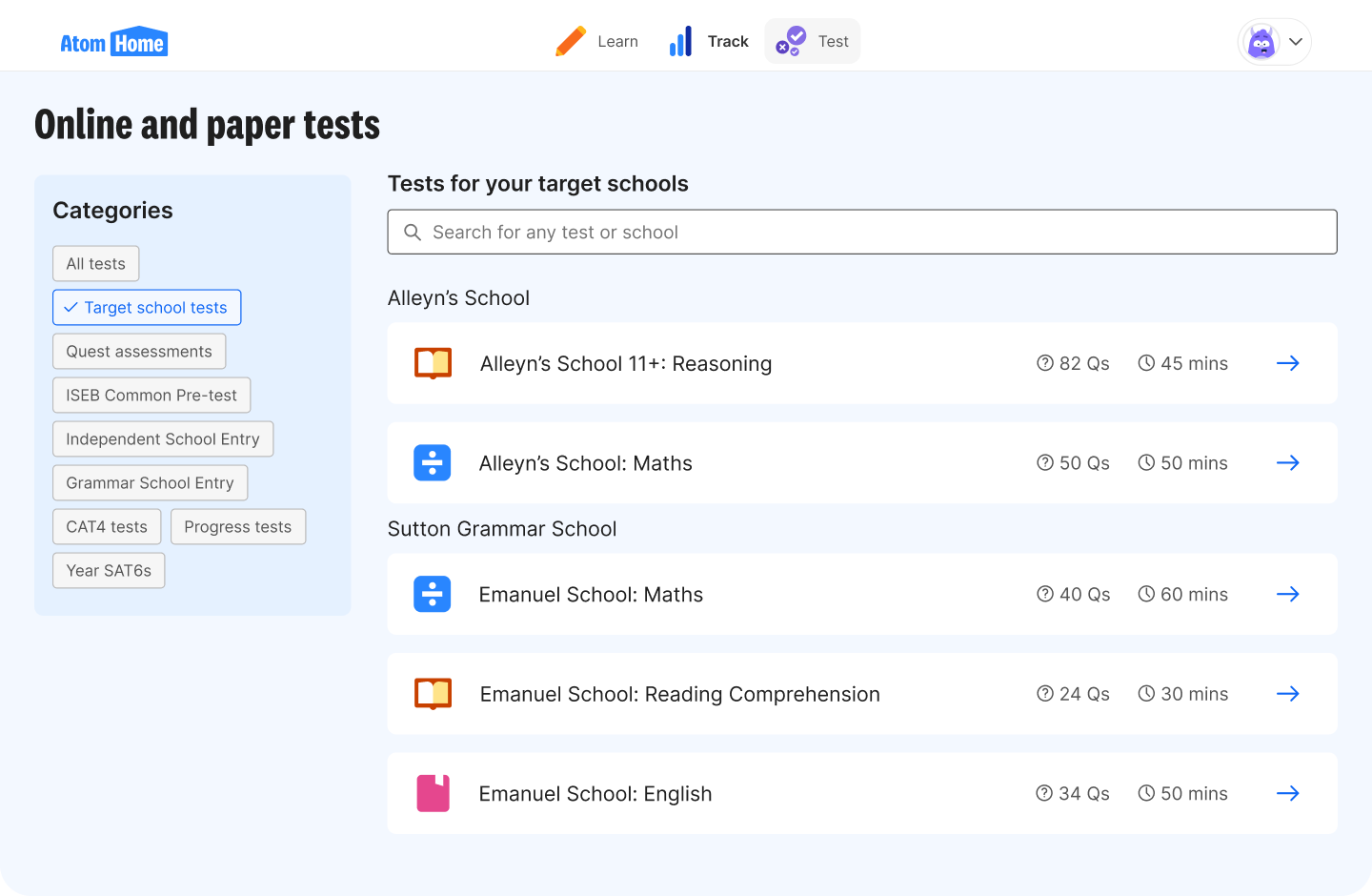Click Tests for your target schools heading
Viewport: 1372px width, 896px height.
[x=538, y=184]
